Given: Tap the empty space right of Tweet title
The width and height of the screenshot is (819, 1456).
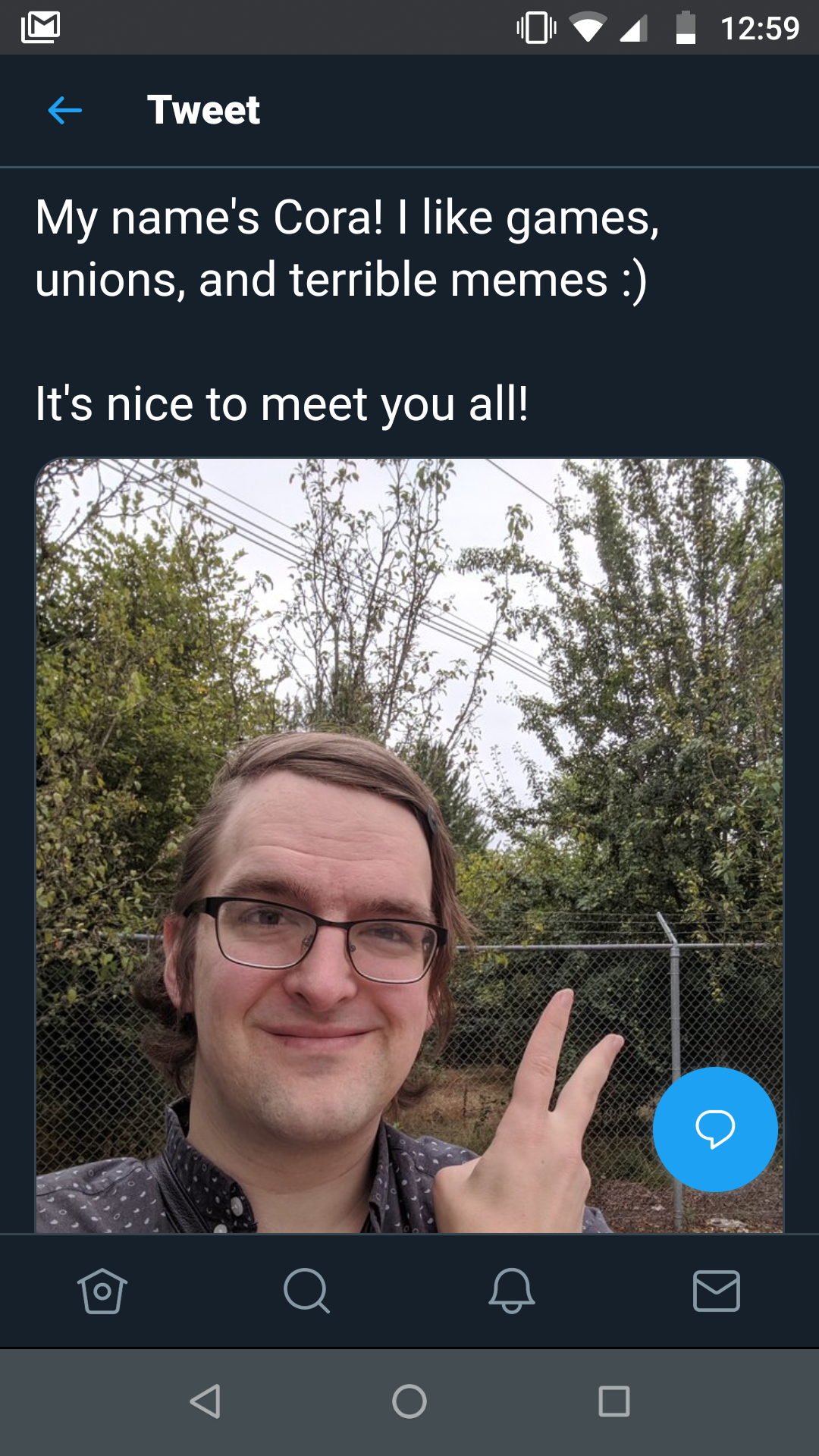Looking at the screenshot, I should click(x=538, y=111).
